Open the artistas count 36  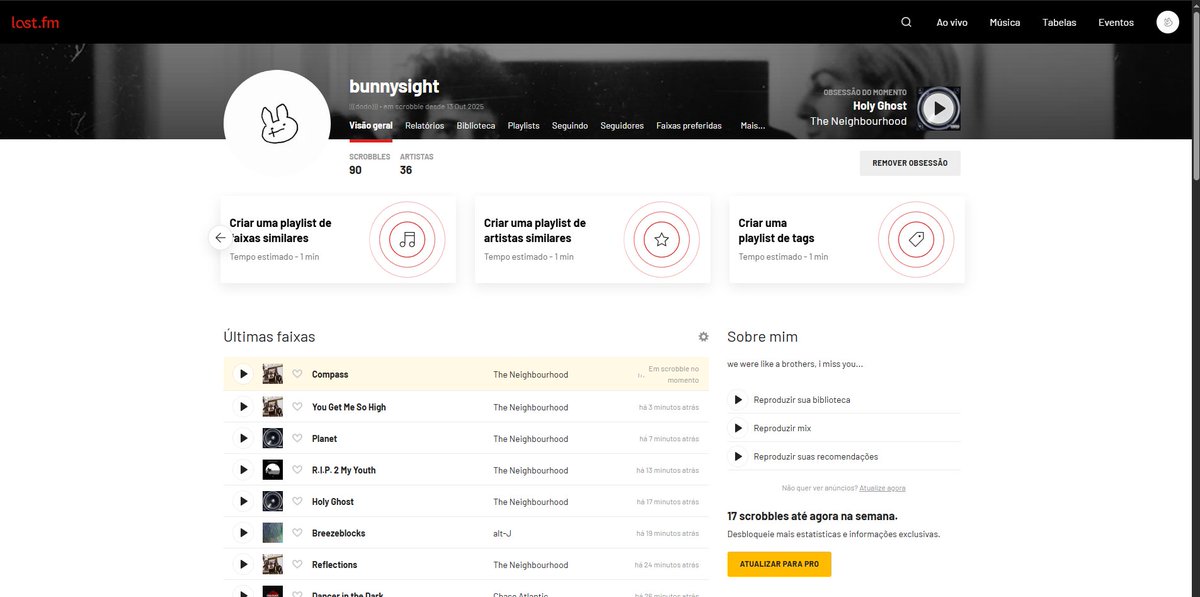point(406,170)
